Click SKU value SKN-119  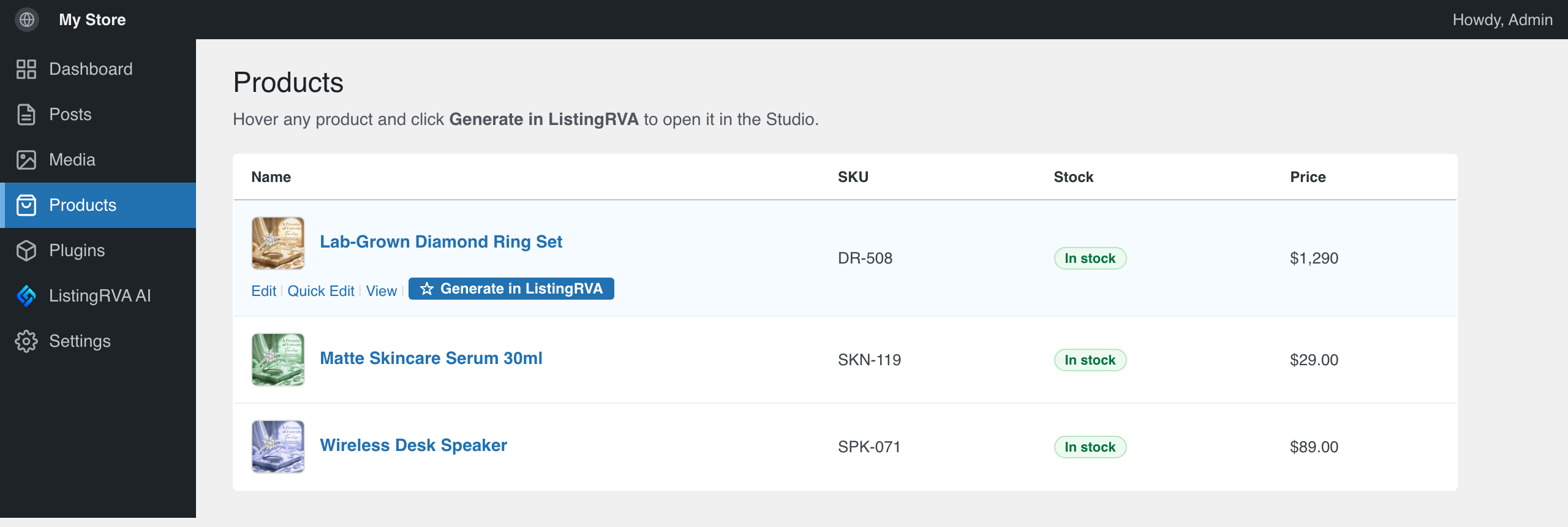(x=869, y=360)
